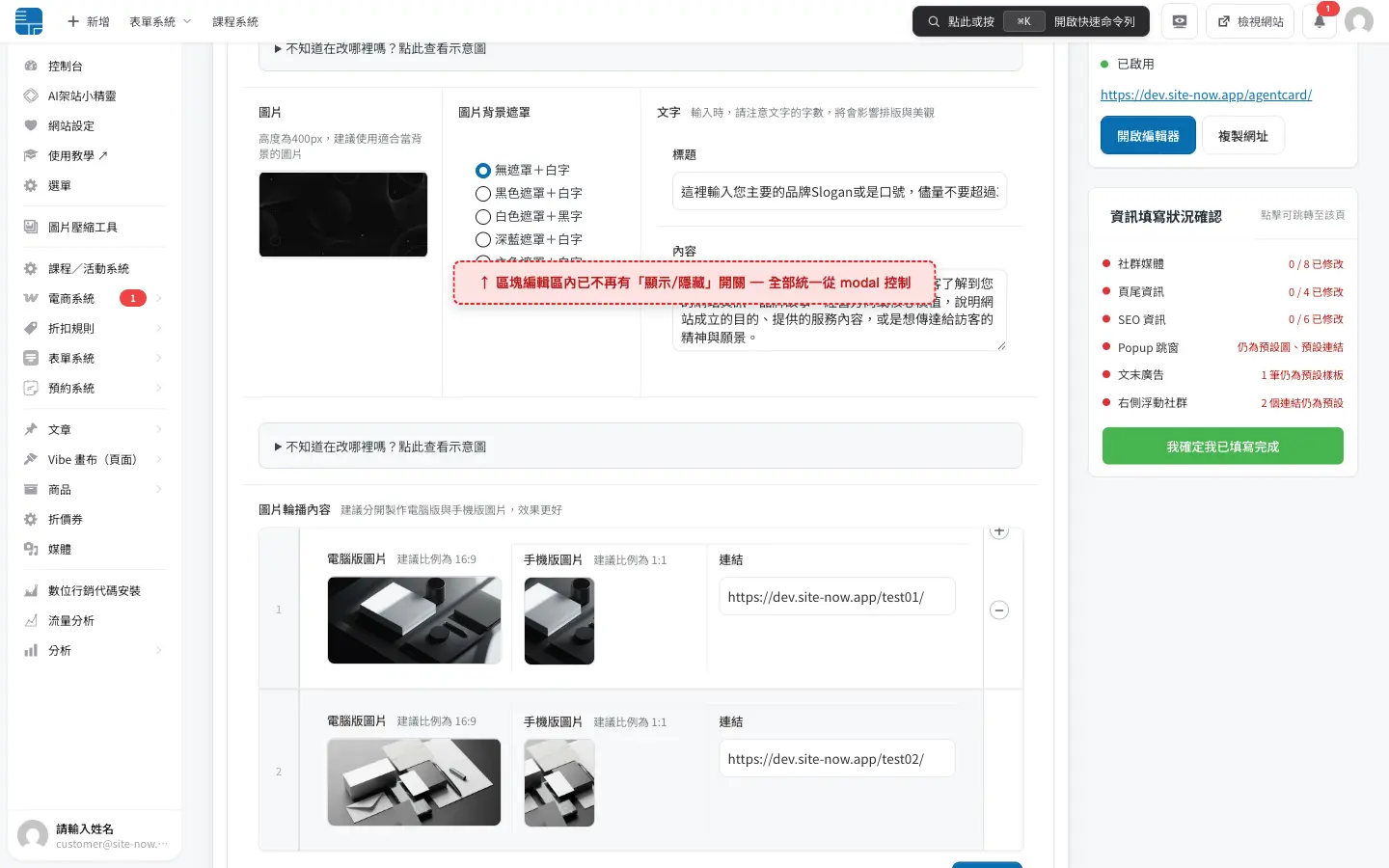
Task: Click the 預約系統 sidebar icon
Action: pos(31,388)
